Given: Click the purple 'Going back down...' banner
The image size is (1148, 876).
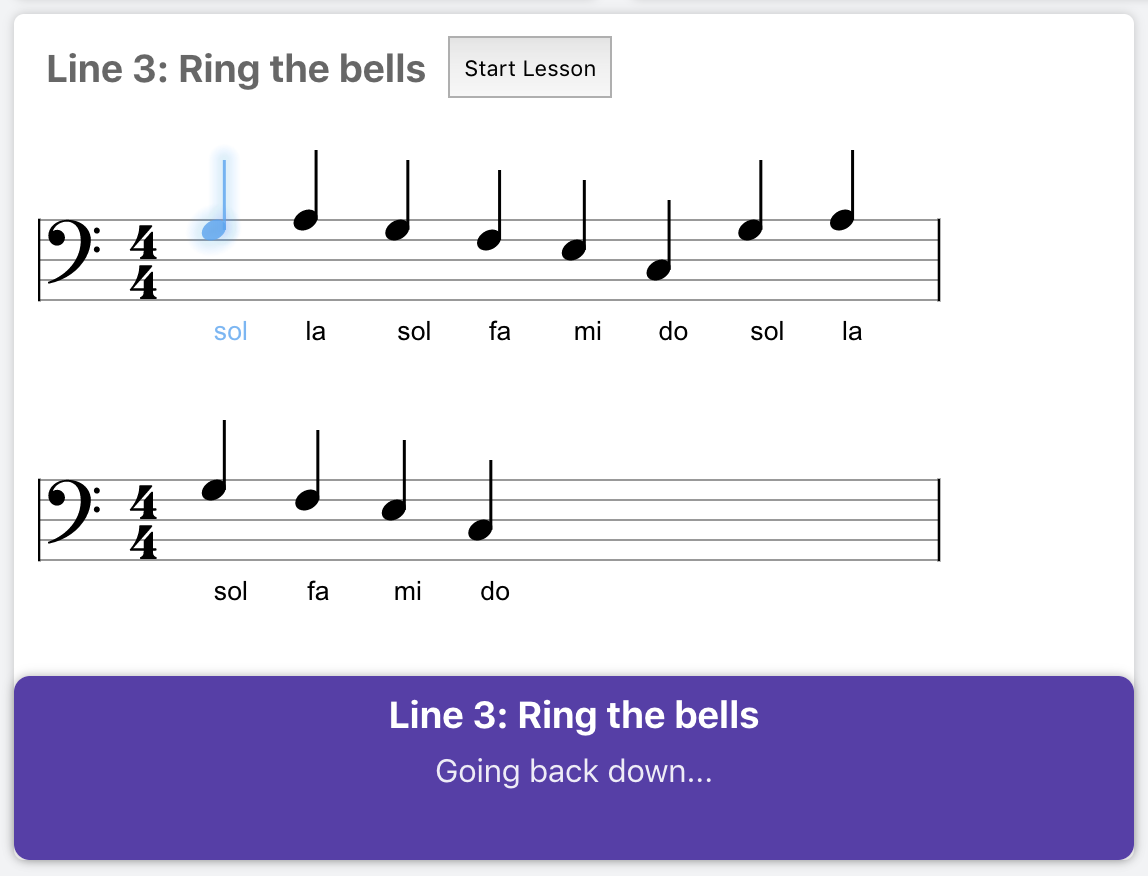Looking at the screenshot, I should 574,768.
